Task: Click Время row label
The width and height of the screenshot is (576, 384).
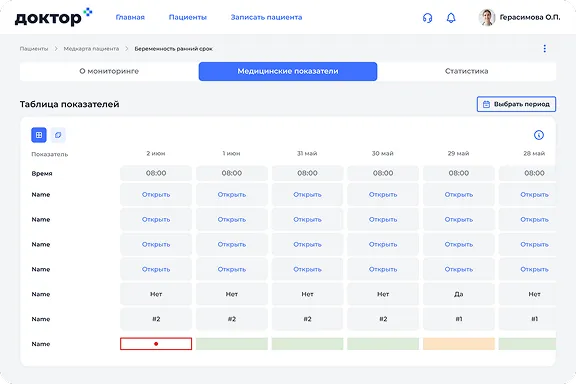Action: [x=42, y=173]
